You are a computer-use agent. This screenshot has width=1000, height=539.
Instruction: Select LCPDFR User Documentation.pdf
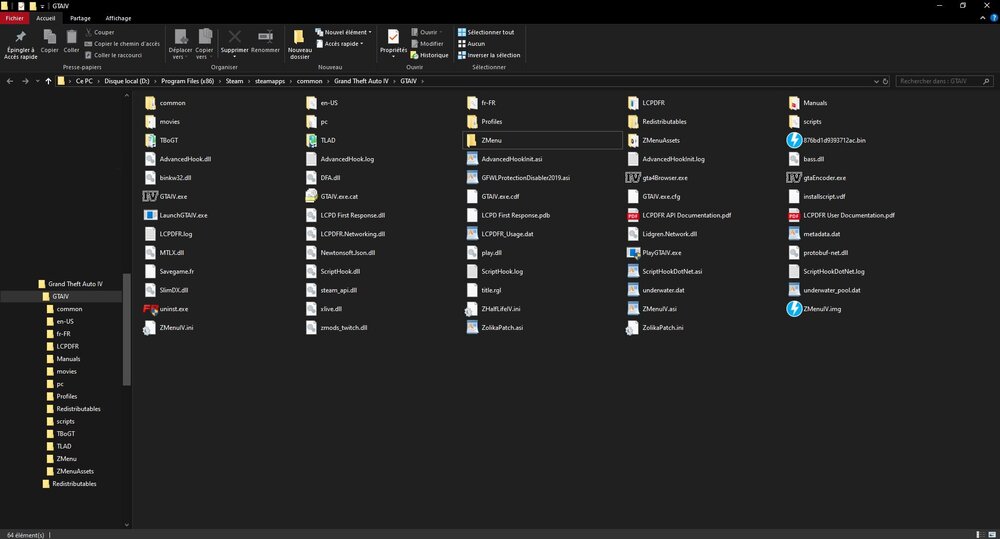point(842,215)
